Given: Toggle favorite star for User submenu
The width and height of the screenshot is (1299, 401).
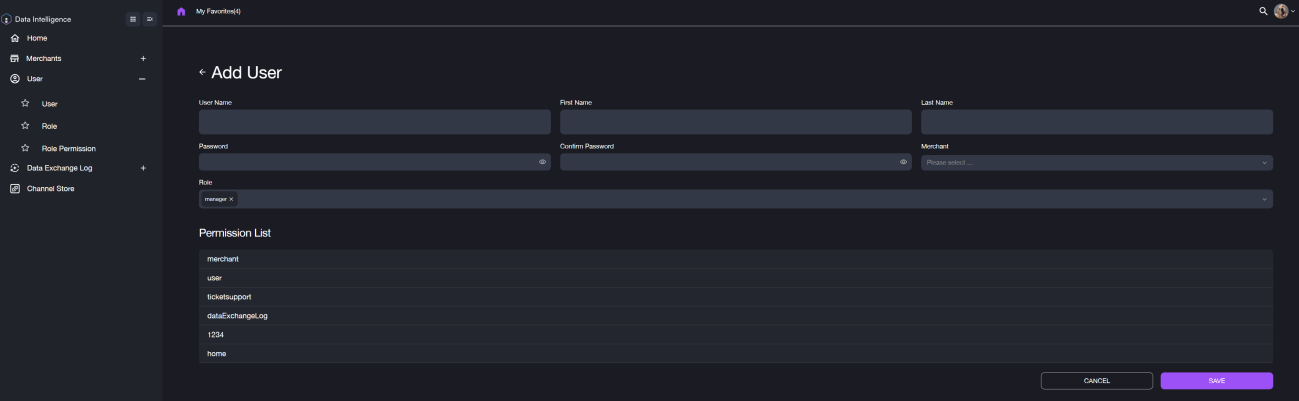Looking at the screenshot, I should [x=25, y=103].
